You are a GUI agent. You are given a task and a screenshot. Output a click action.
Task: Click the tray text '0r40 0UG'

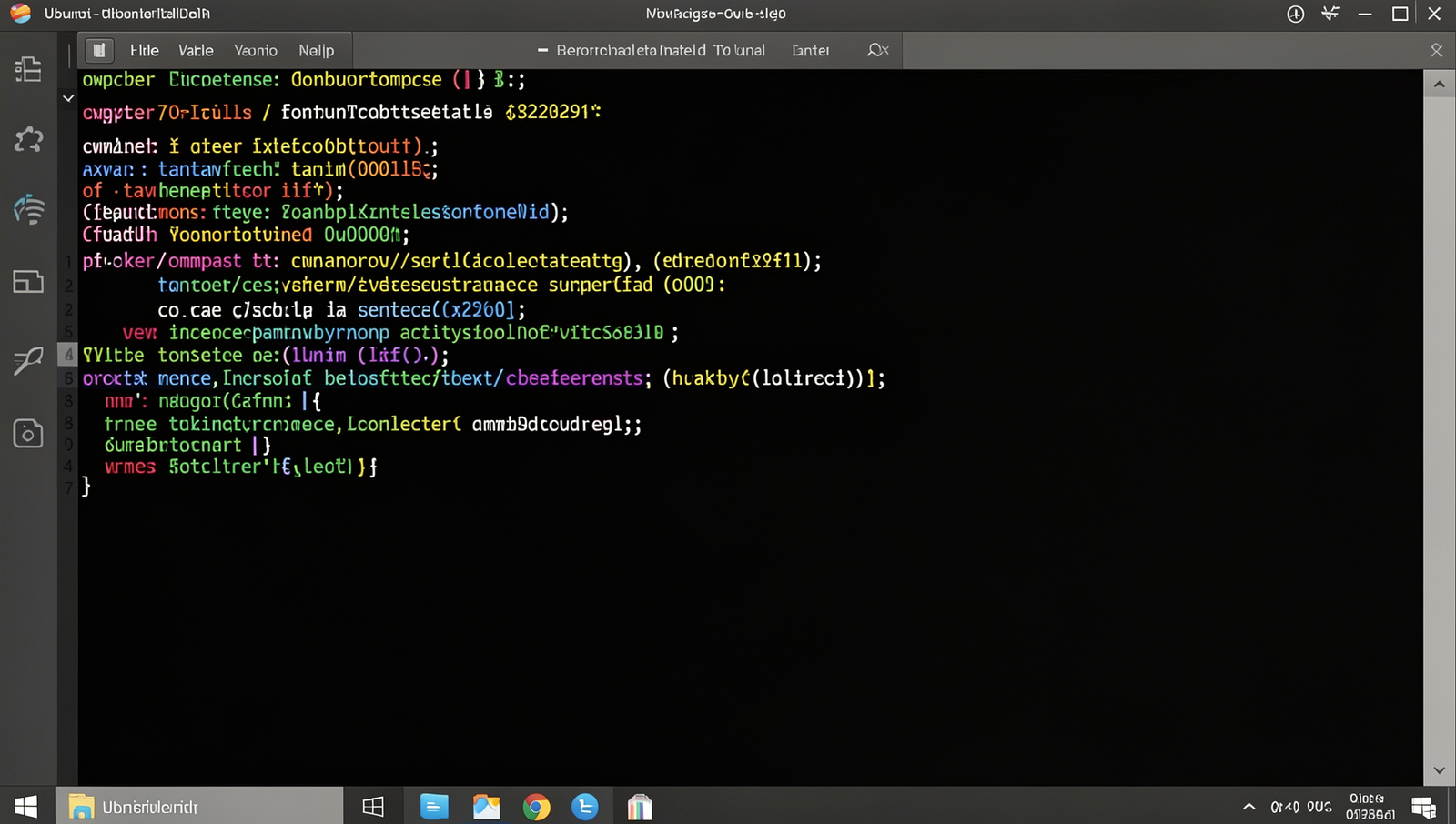coord(1301,807)
